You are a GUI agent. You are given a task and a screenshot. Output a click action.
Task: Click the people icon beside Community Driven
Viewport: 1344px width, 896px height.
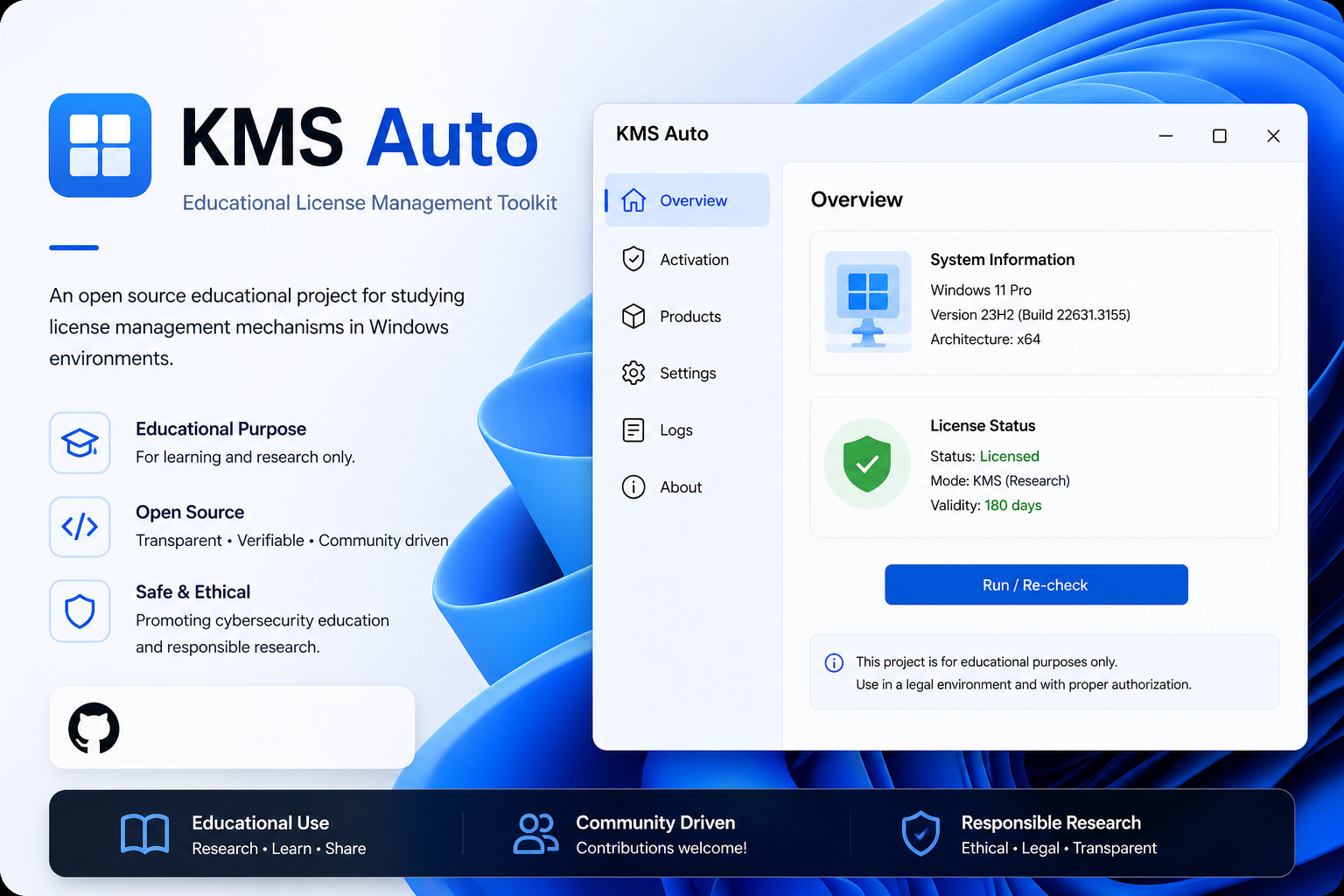tap(535, 833)
